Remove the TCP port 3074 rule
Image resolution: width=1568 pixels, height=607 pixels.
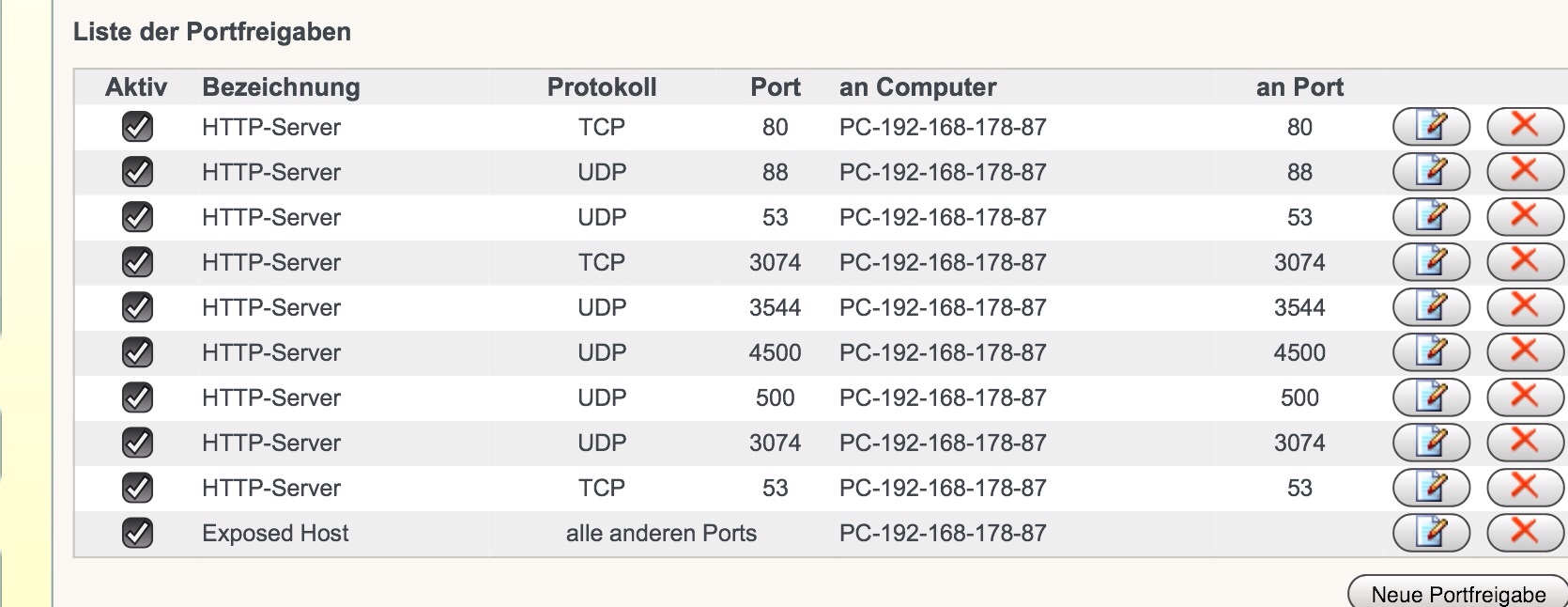click(x=1524, y=261)
